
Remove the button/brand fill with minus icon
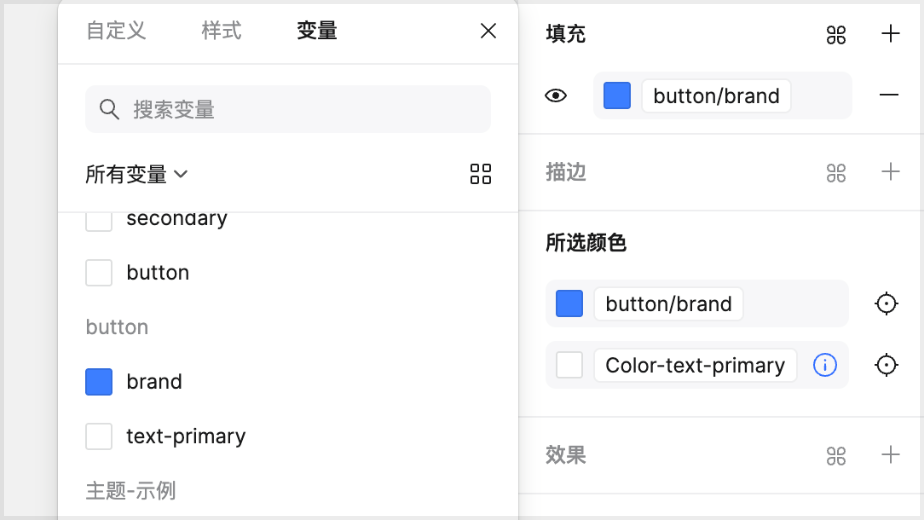pos(889,95)
